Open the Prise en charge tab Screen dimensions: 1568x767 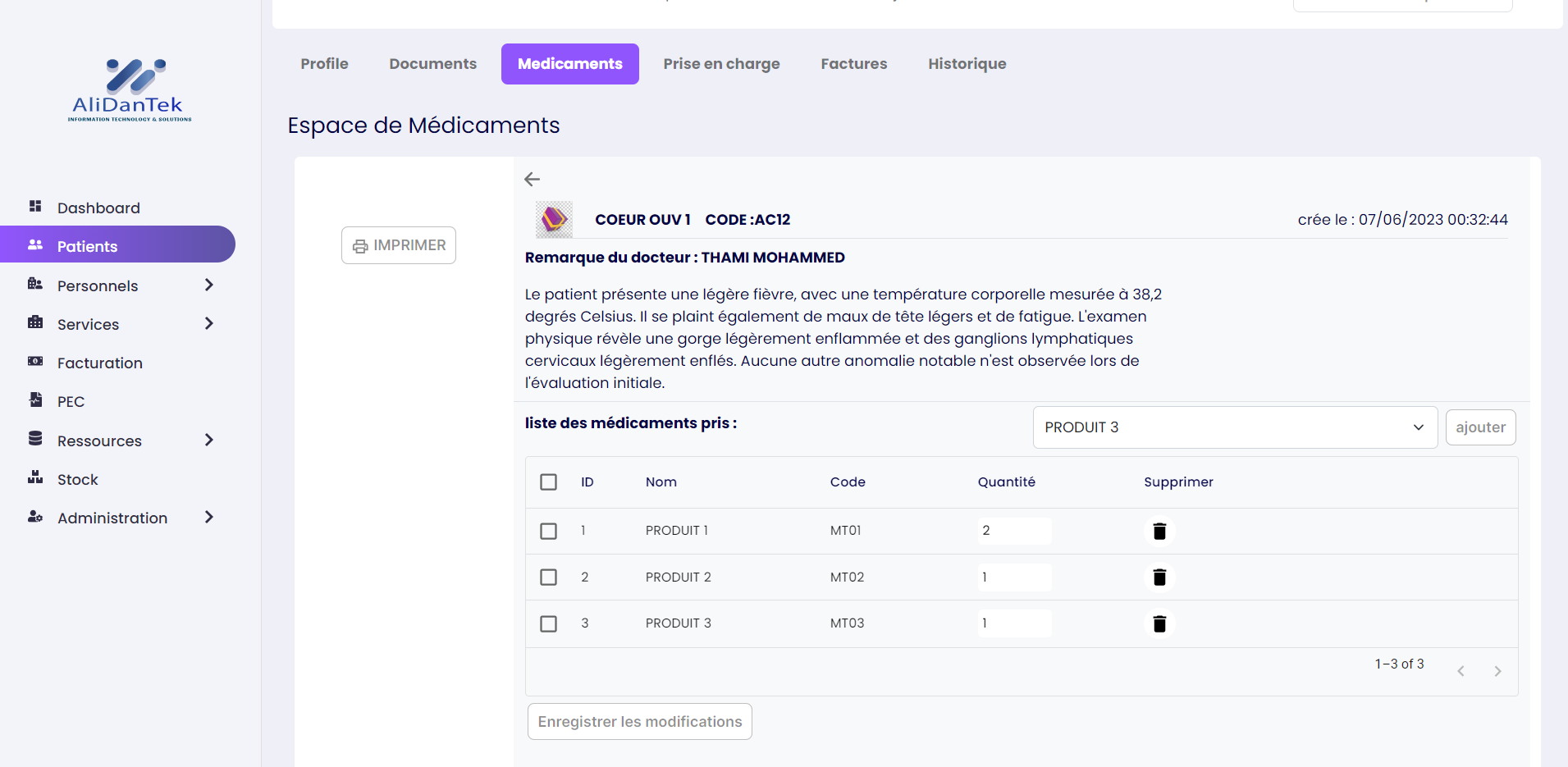point(721,64)
